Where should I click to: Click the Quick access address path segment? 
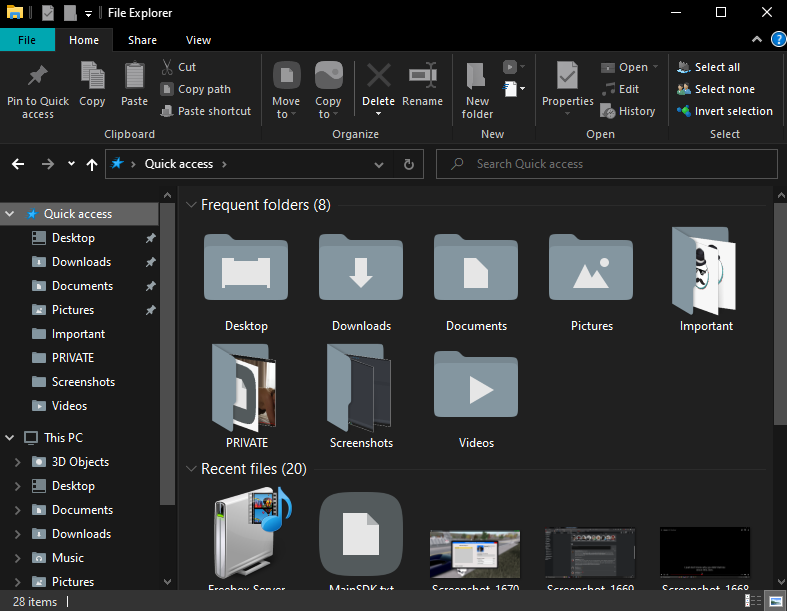pyautogui.click(x=179, y=164)
